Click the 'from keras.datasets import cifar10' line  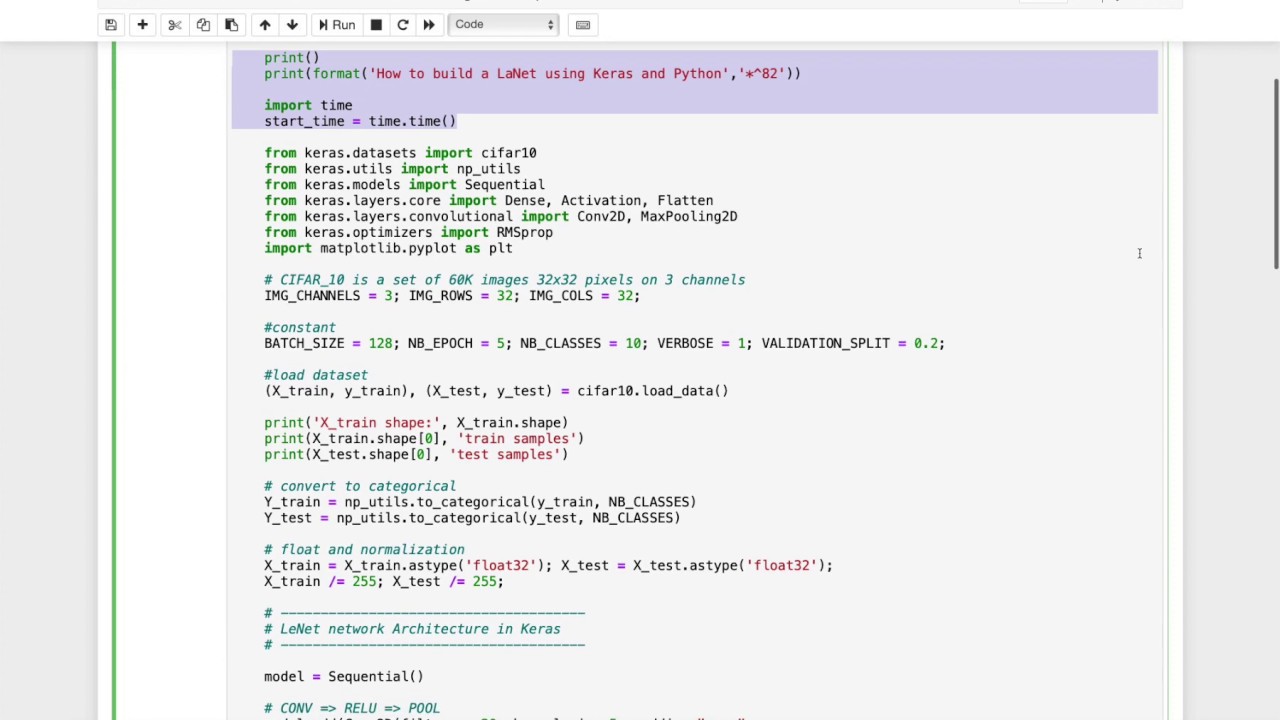click(x=400, y=153)
